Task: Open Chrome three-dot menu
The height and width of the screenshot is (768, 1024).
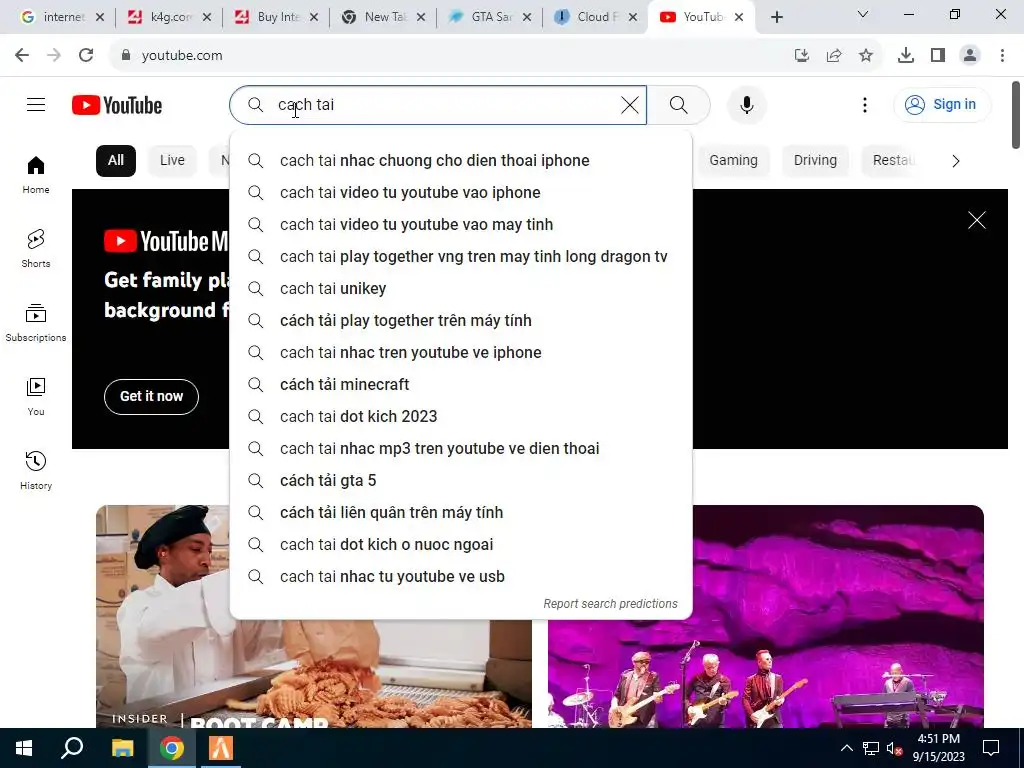Action: (1002, 56)
